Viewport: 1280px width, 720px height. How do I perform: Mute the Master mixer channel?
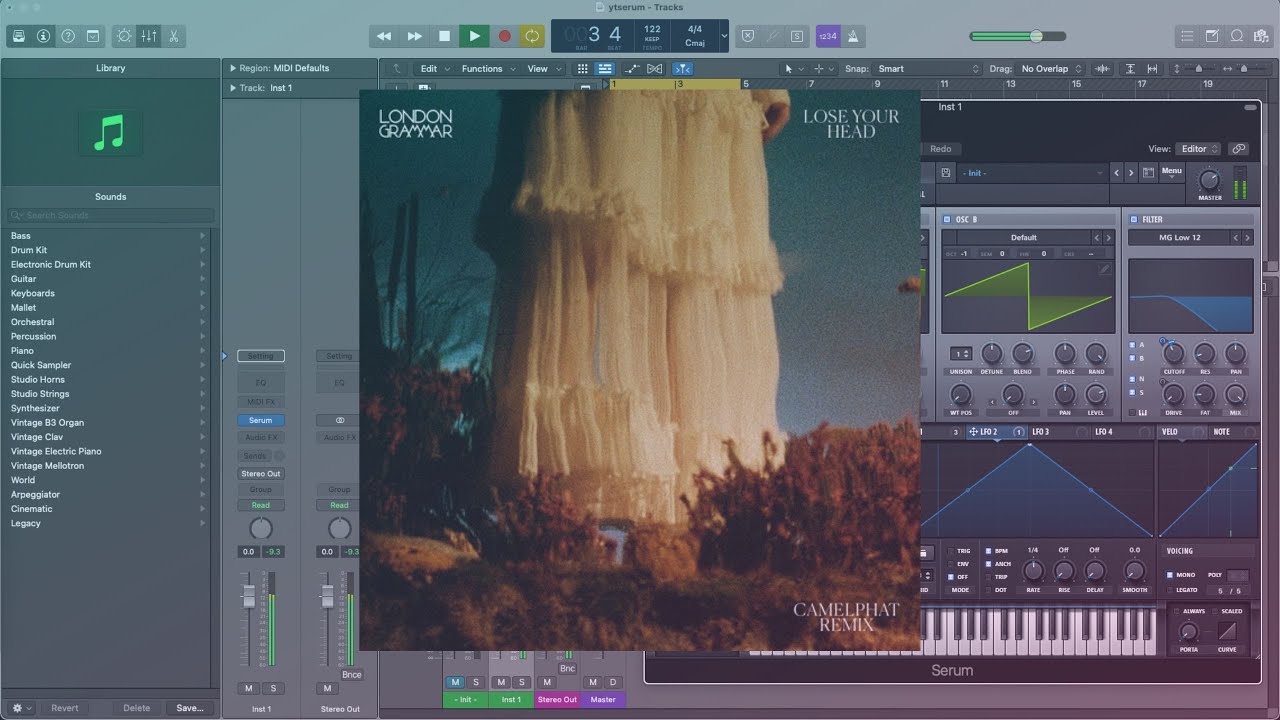(x=591, y=682)
